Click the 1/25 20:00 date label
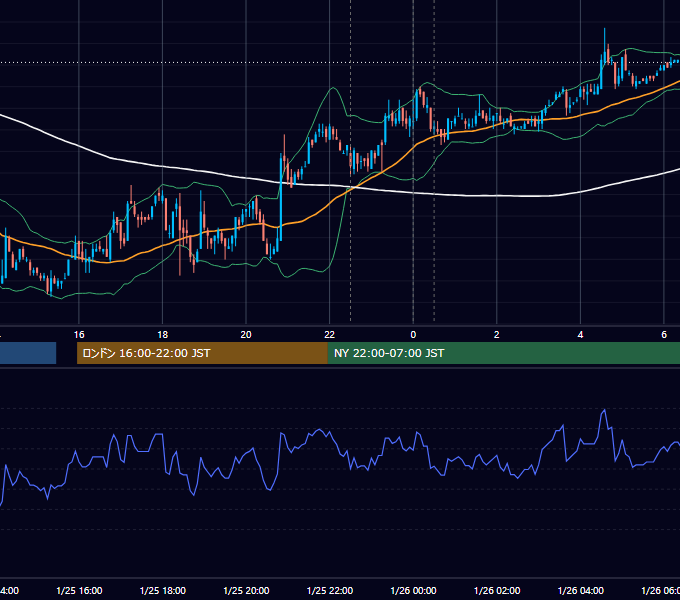The image size is (680, 600). pos(246,590)
